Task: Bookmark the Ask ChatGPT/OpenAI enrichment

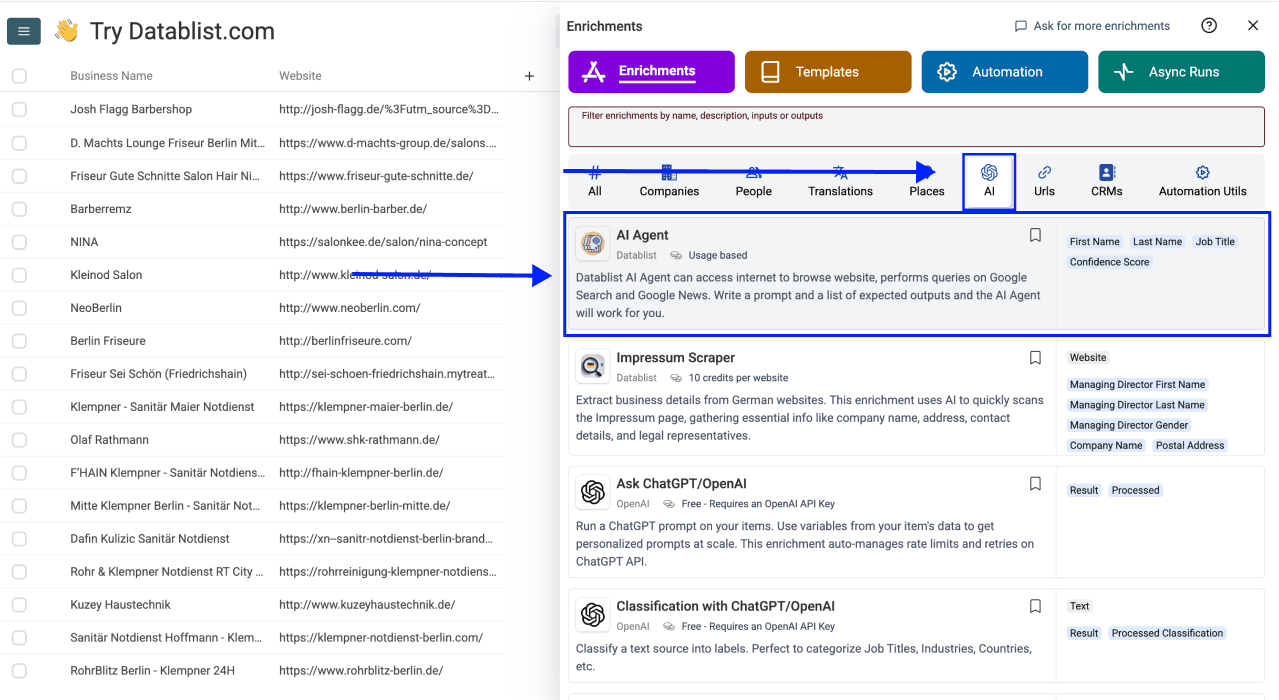Action: pyautogui.click(x=1035, y=483)
